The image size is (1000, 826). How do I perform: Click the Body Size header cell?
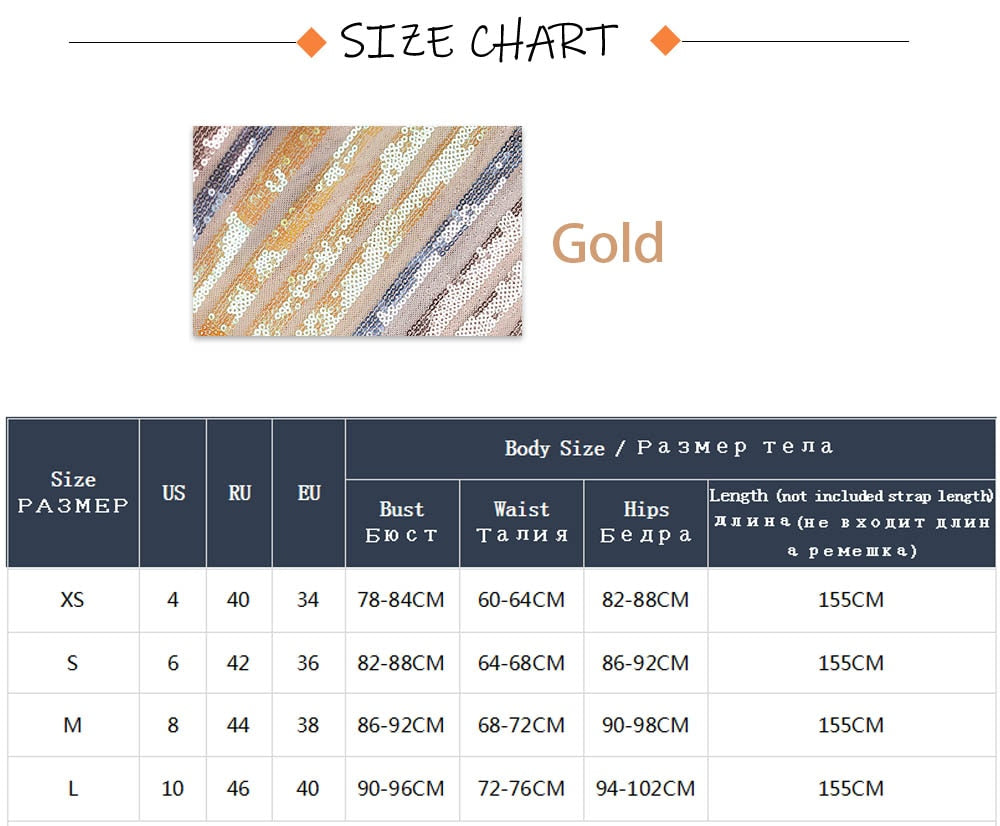pyautogui.click(x=669, y=448)
